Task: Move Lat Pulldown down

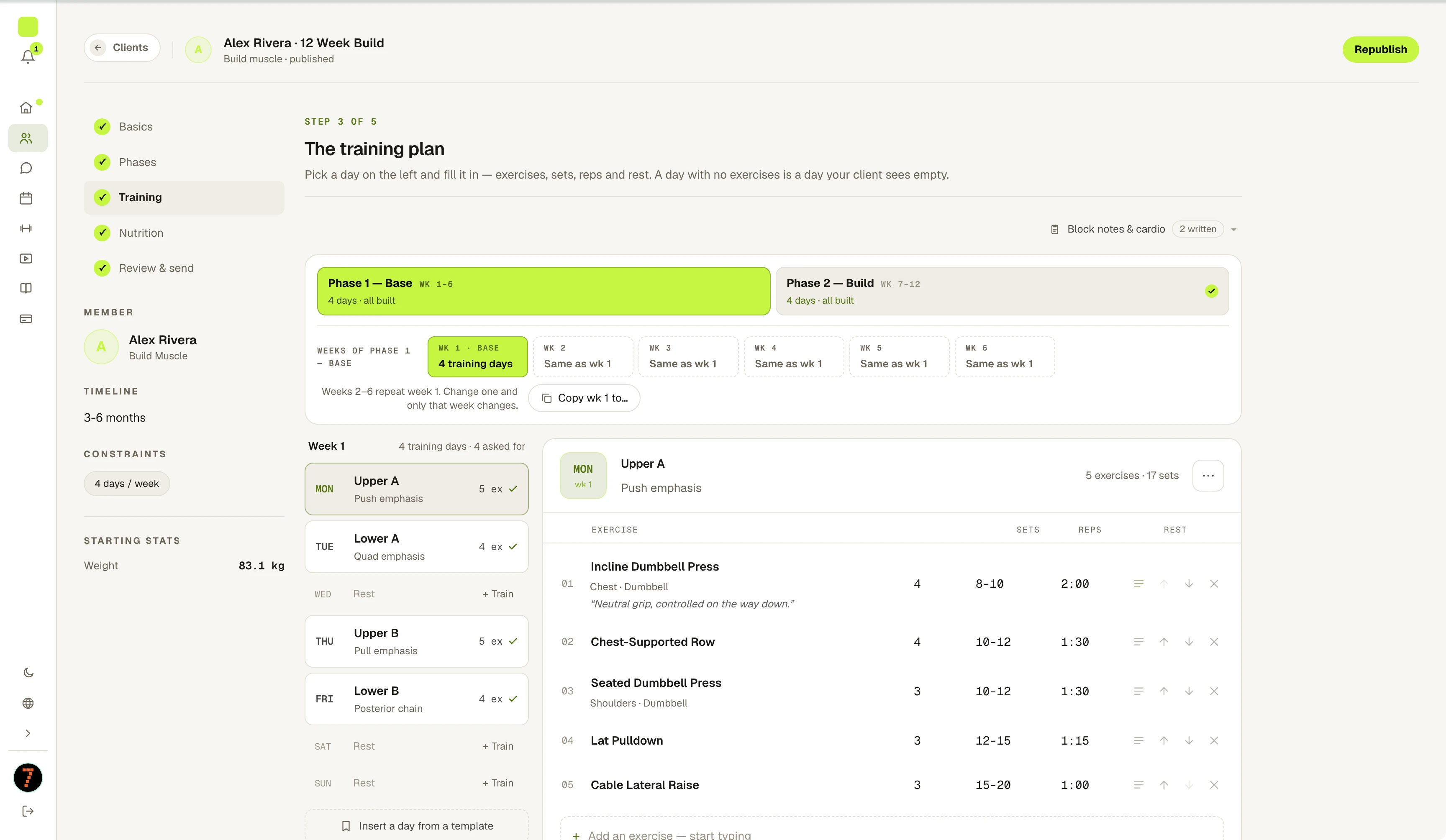Action: [1188, 741]
